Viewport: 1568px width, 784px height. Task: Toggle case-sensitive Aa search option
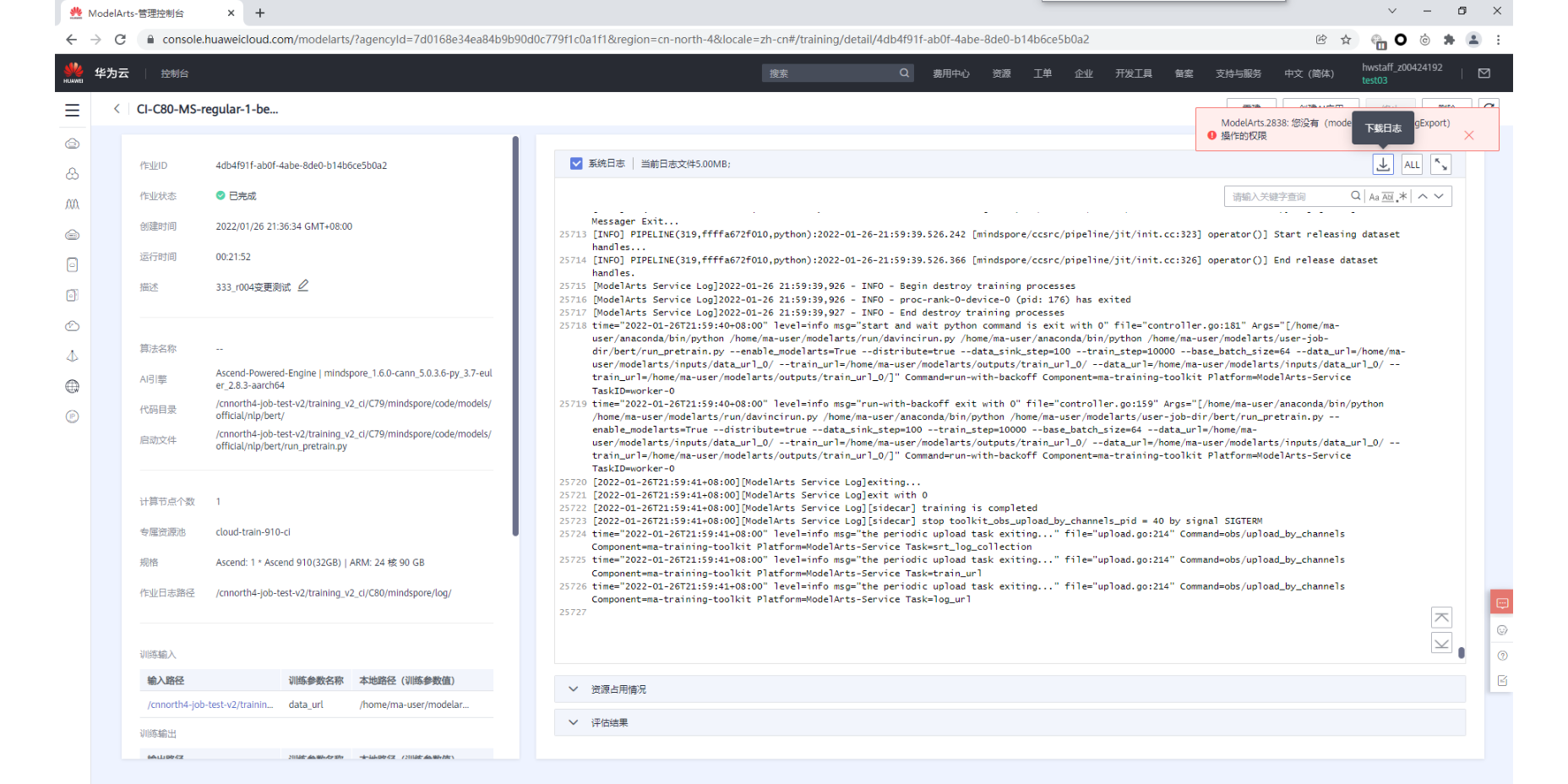(x=1374, y=197)
